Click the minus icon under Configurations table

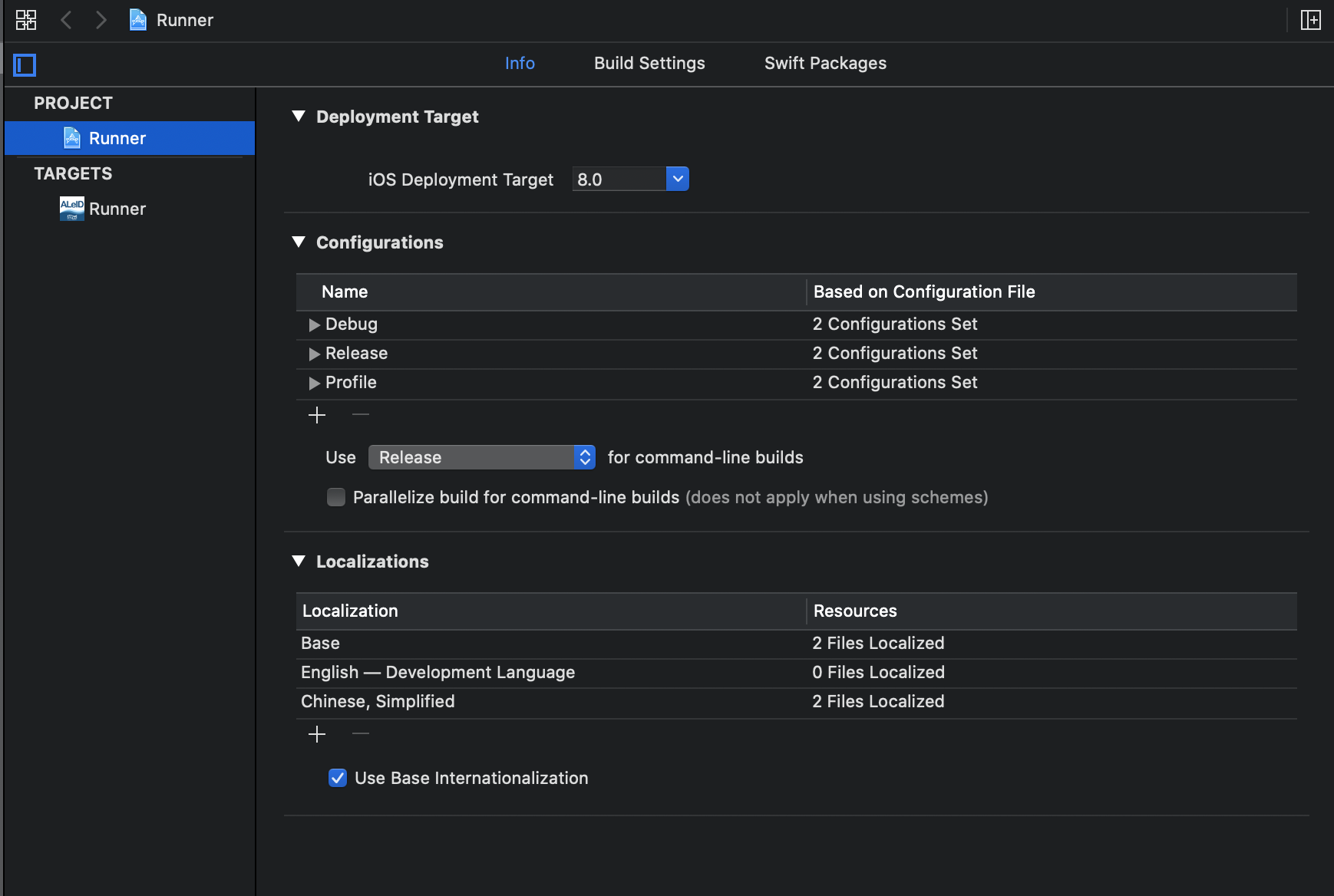[361, 415]
